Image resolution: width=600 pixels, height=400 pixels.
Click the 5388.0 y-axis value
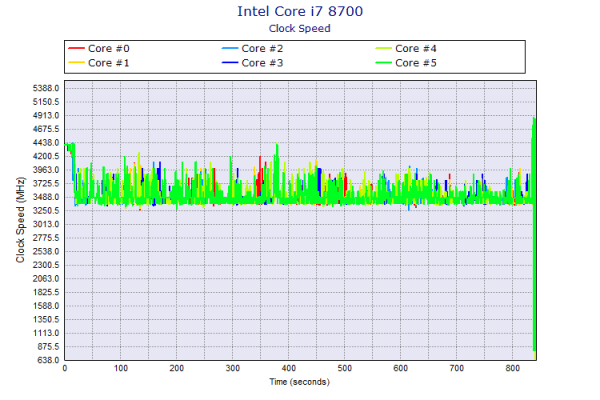[46, 88]
